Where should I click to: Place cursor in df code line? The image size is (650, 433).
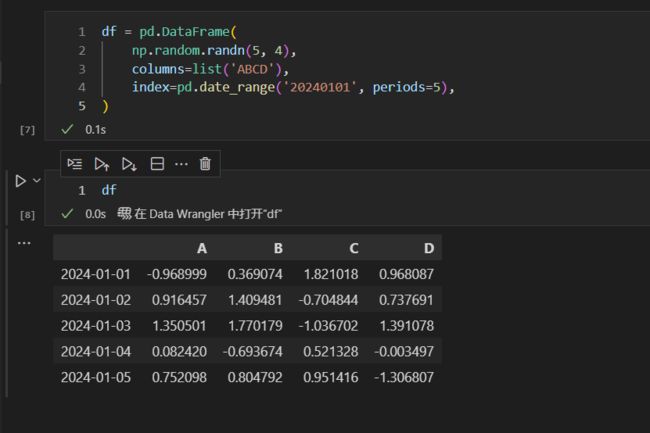[x=109, y=190]
